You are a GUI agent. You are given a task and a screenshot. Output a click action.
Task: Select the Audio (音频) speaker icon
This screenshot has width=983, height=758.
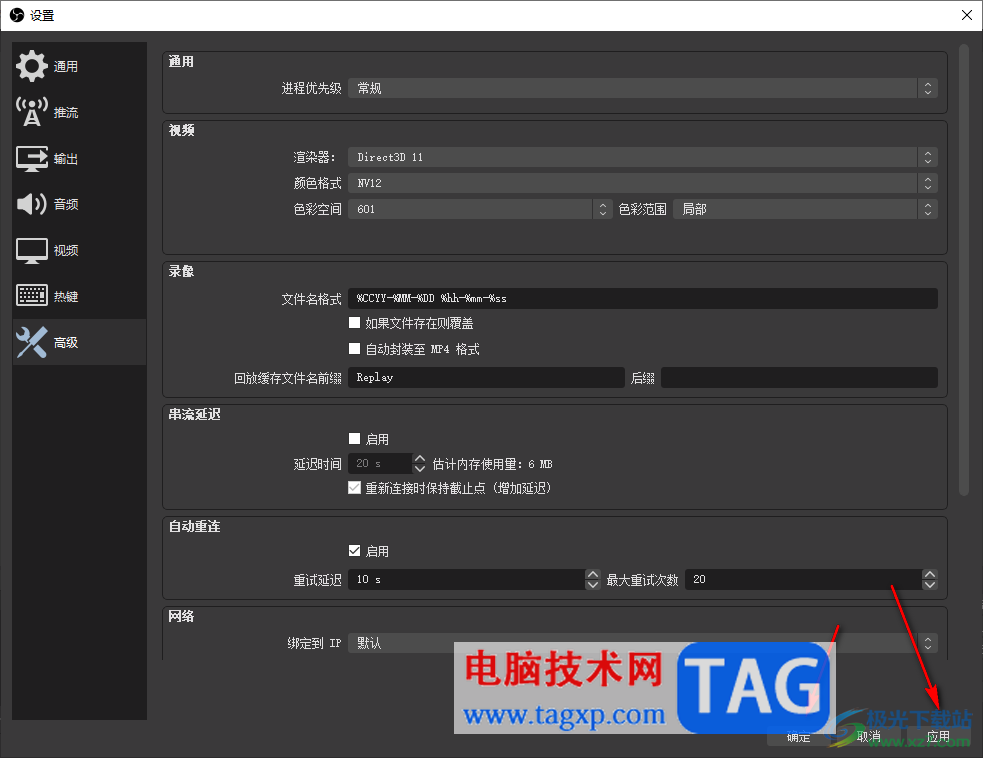click(x=31, y=204)
